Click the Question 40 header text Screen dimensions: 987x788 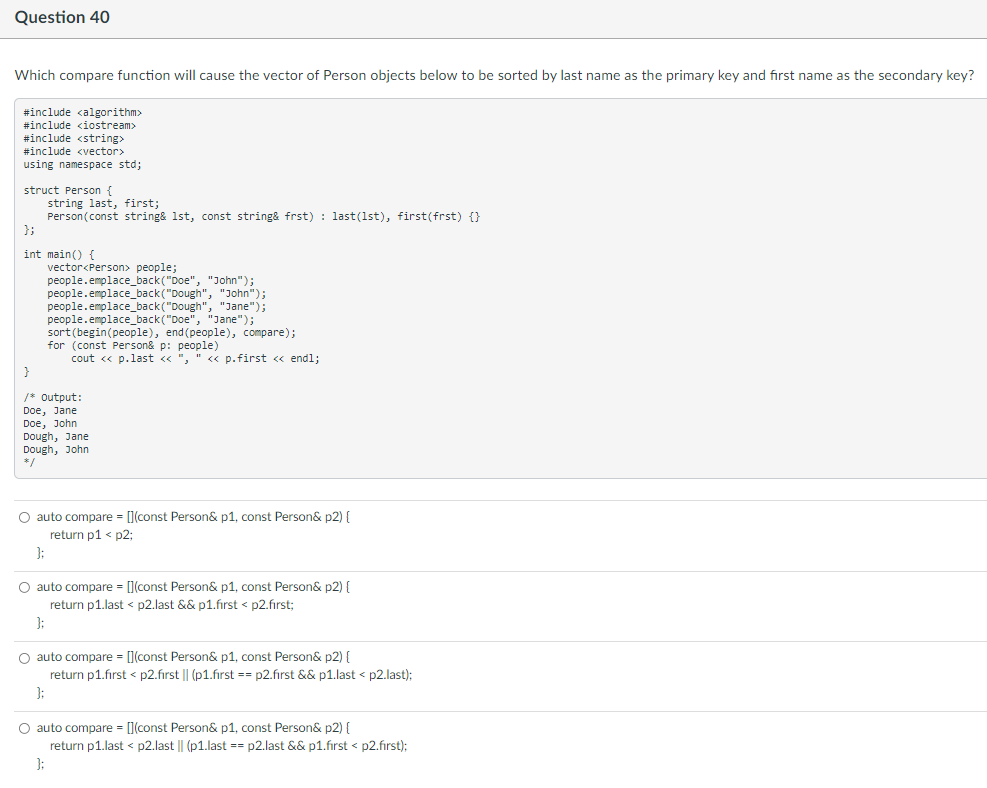pos(62,17)
